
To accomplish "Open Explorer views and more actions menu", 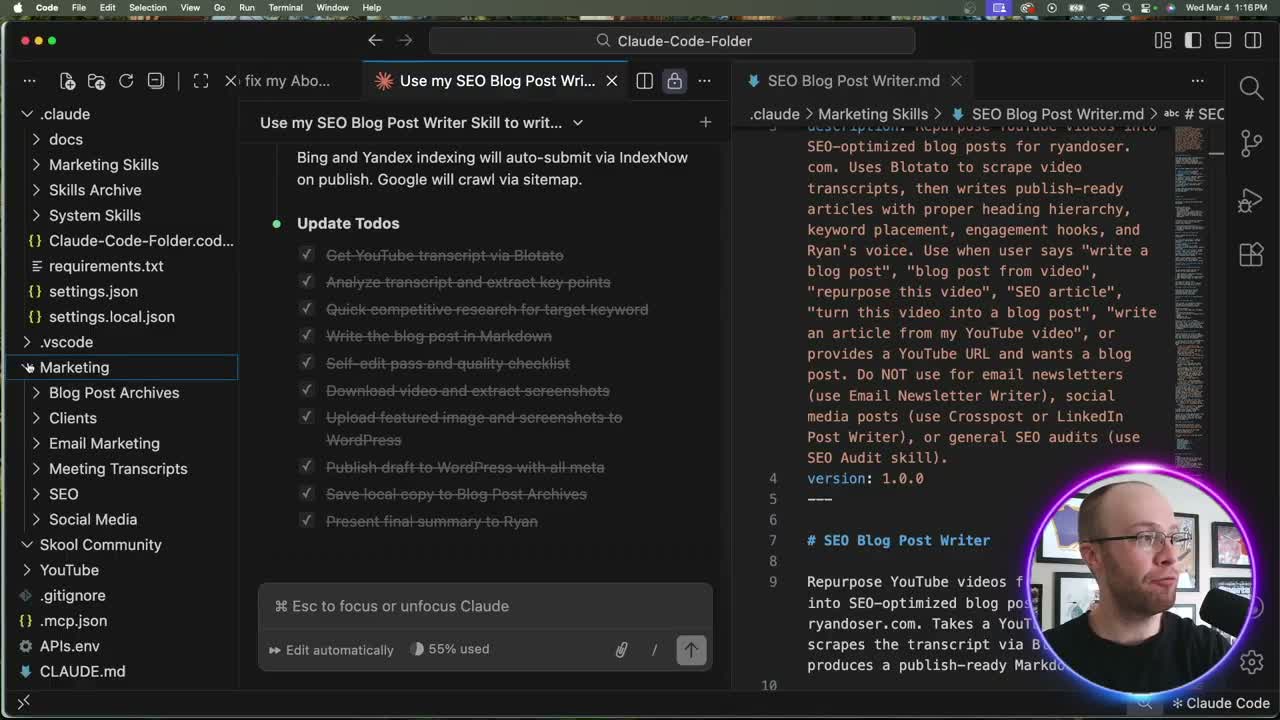I will [29, 81].
